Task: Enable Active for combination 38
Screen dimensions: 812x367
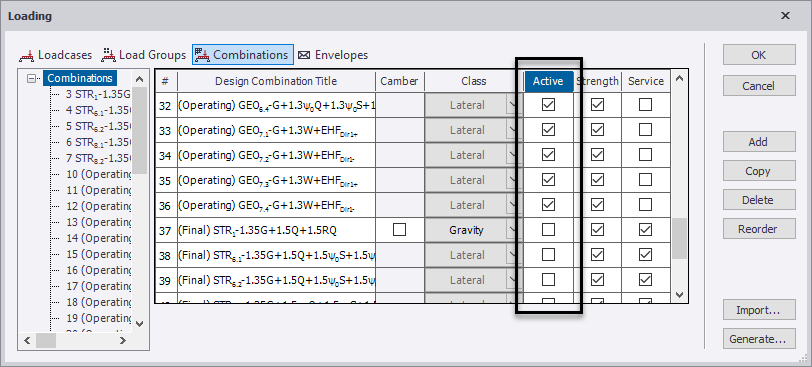Action: pos(548,255)
